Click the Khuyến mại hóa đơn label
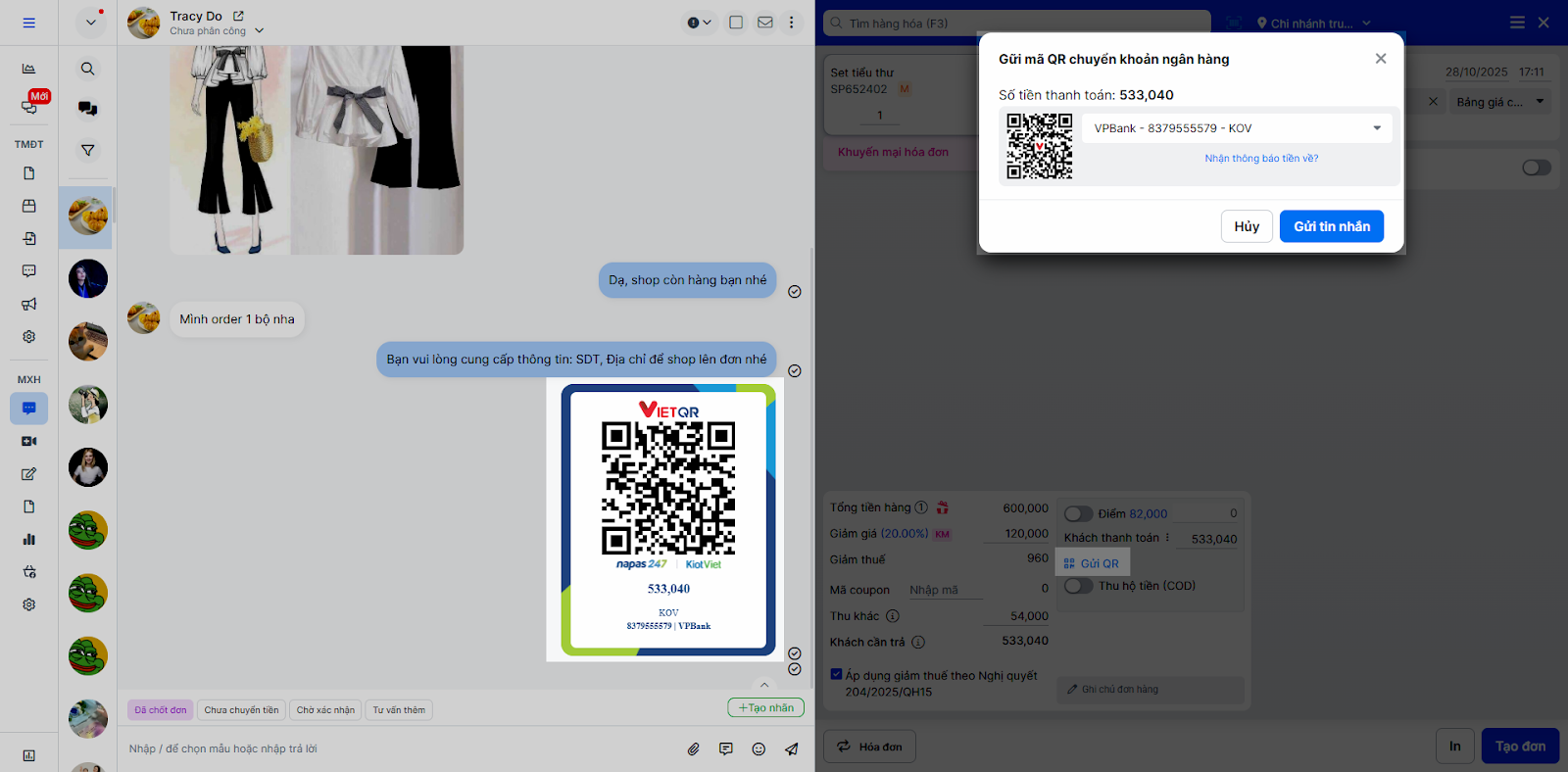 click(x=893, y=152)
